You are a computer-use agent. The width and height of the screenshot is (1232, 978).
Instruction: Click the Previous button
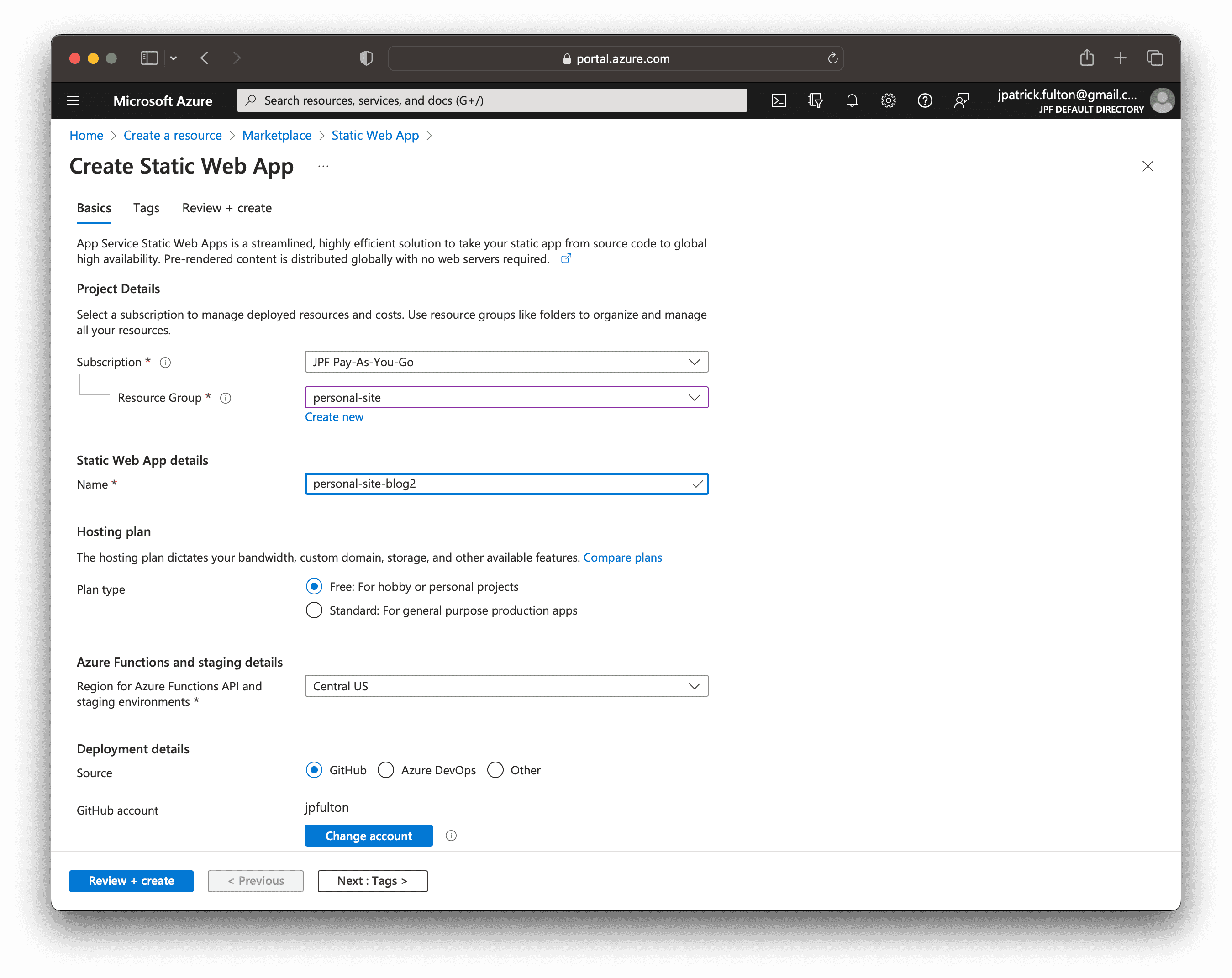255,881
